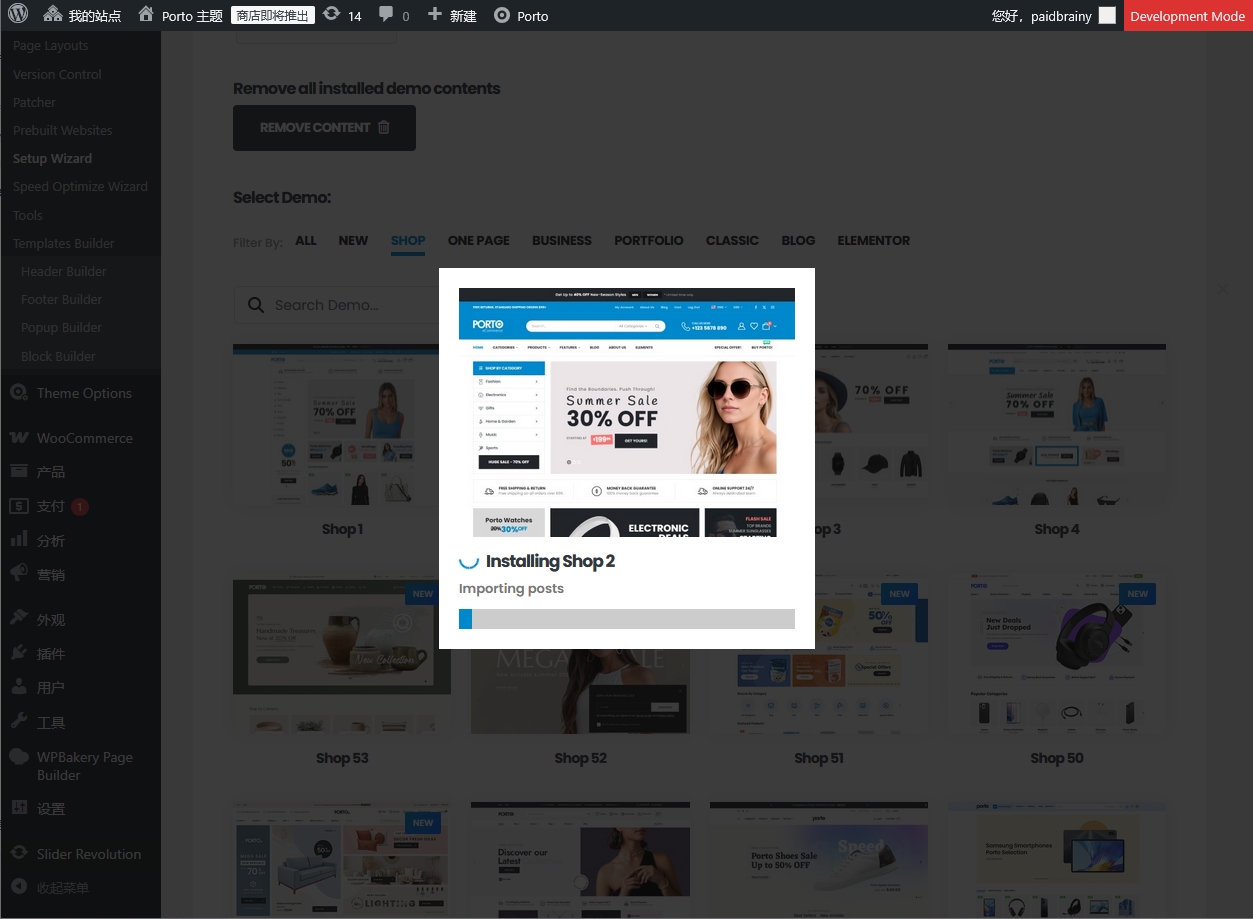This screenshot has width=1253, height=919.
Task: Open Speed Optimize Wizard in the sidebar
Action: pyautogui.click(x=80, y=186)
